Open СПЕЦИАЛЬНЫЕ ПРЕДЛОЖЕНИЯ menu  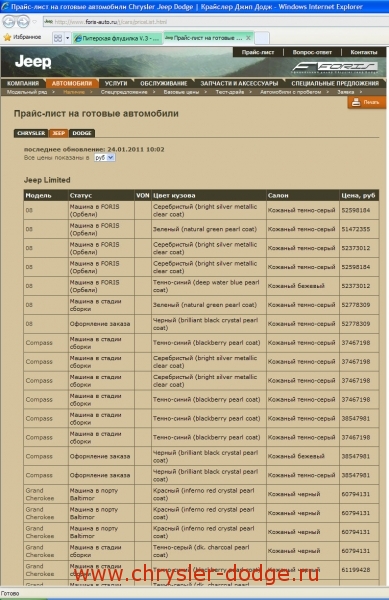[x=335, y=83]
